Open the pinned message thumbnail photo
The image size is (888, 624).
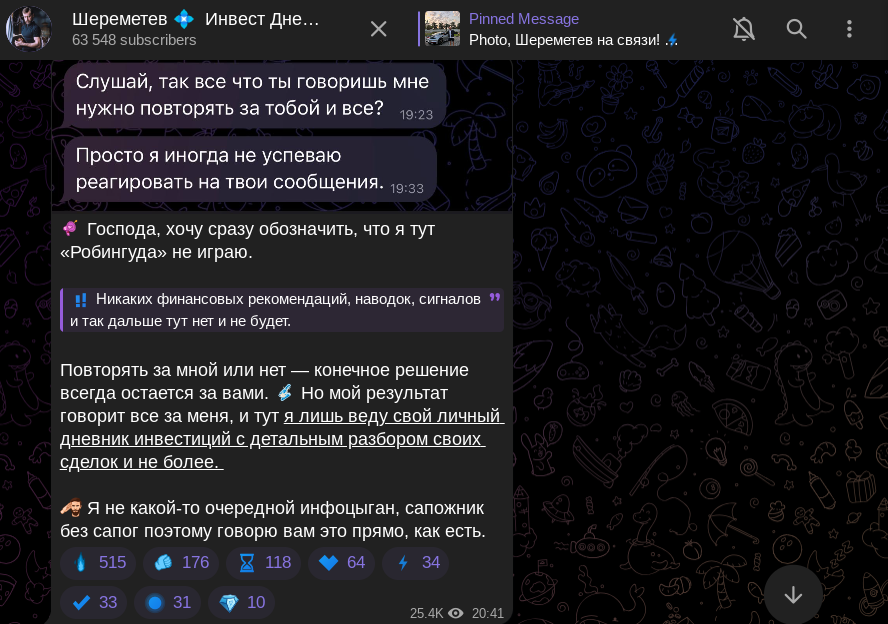(x=442, y=28)
